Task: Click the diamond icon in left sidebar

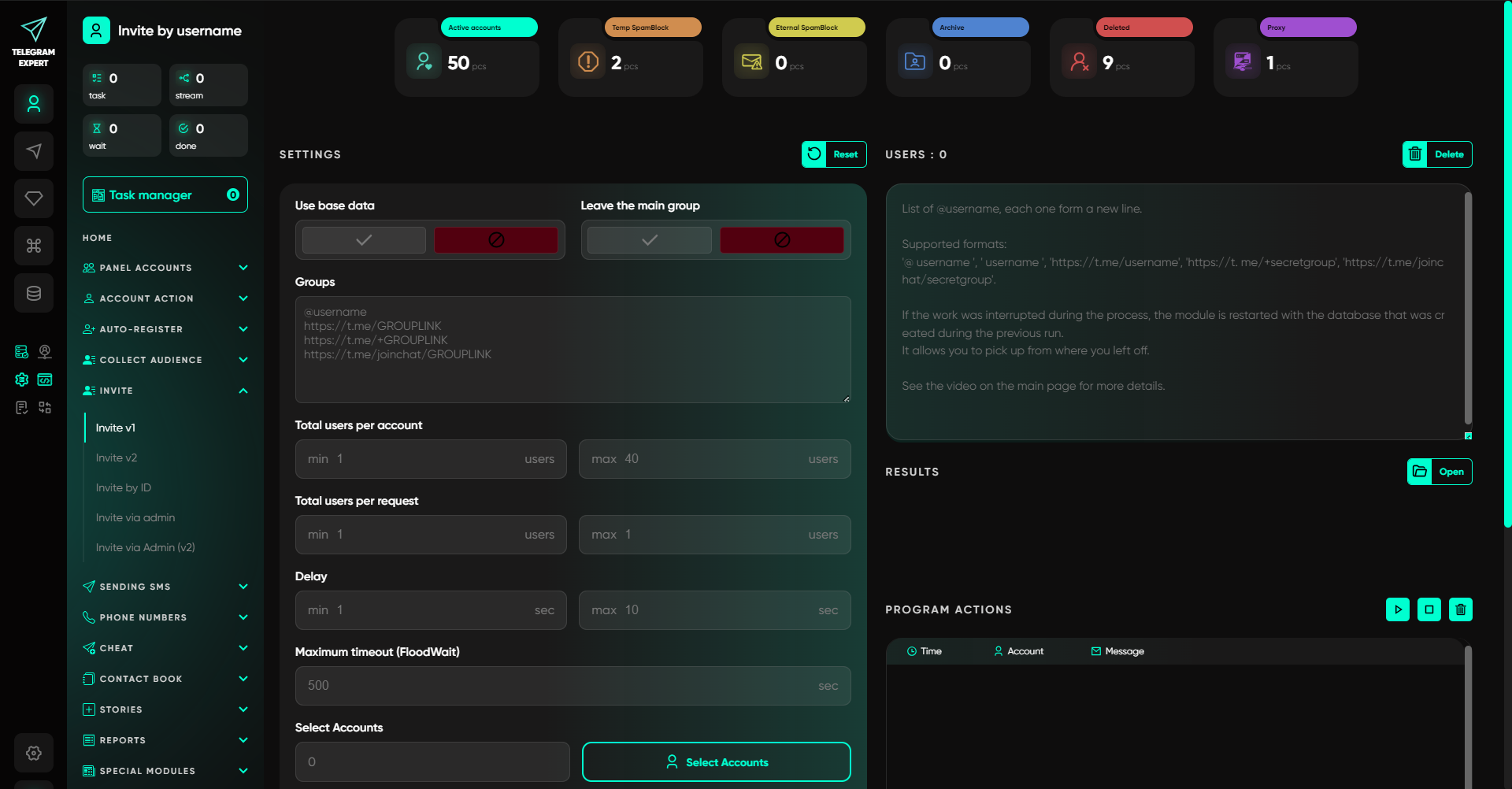Action: coord(34,198)
